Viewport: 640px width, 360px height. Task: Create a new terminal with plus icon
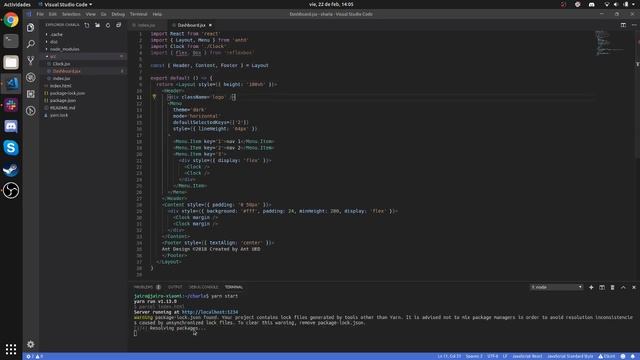[x=591, y=287]
